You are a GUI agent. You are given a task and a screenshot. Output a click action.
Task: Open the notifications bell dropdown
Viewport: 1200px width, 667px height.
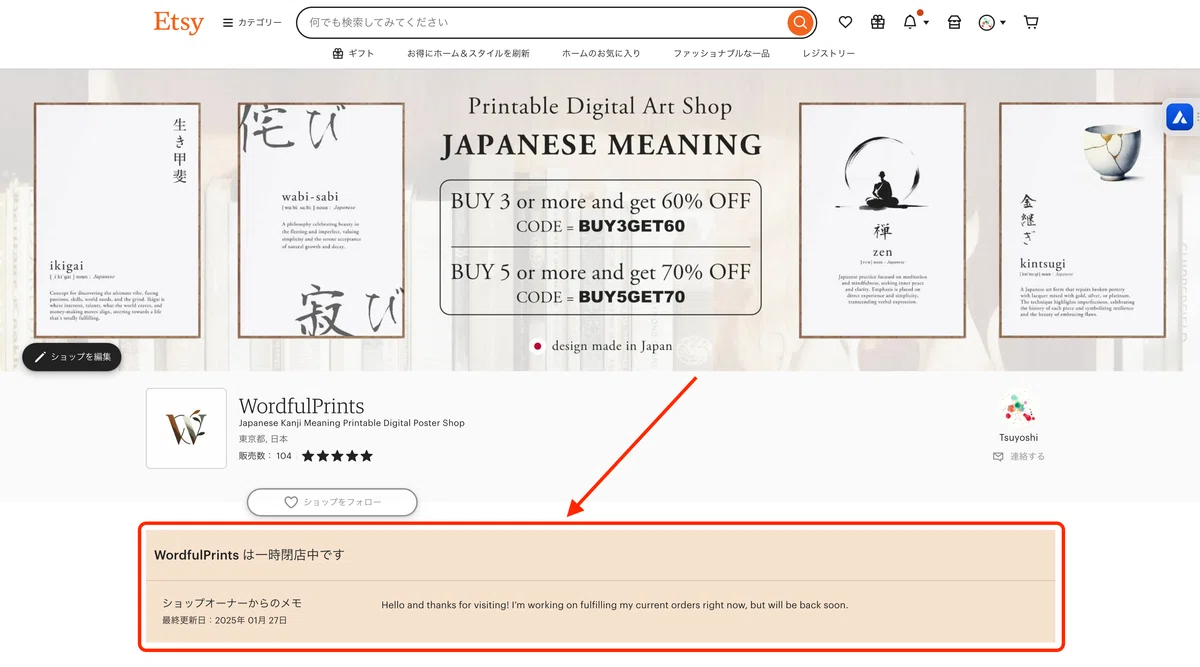pos(915,22)
